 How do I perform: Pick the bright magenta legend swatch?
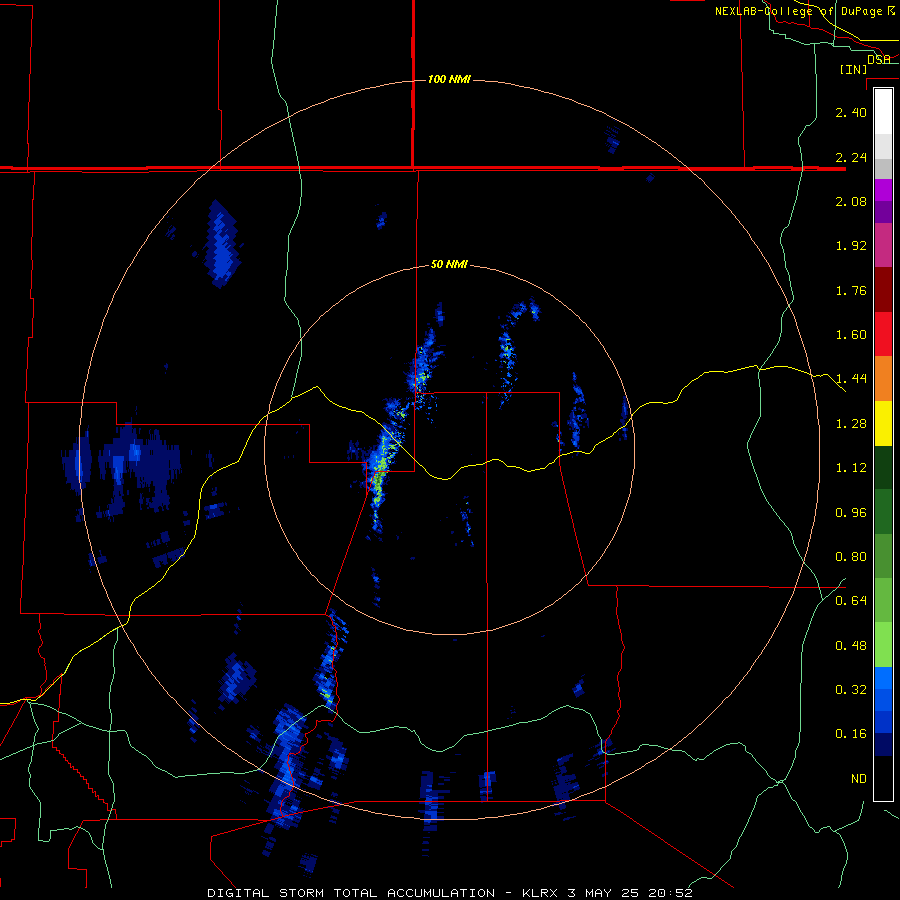[883, 190]
